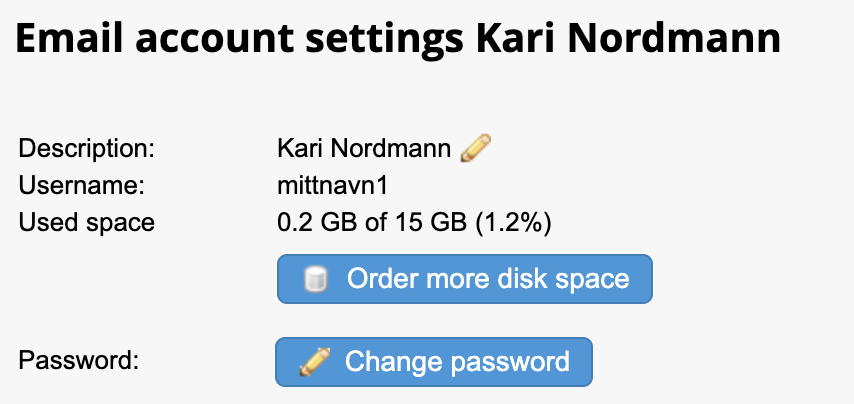The width and height of the screenshot is (854, 404).
Task: Click the 1.2% usage percentage
Action: coord(514,223)
